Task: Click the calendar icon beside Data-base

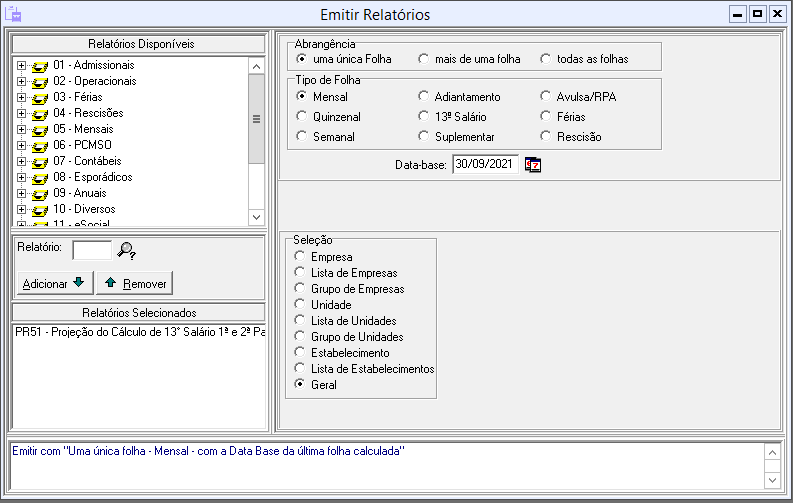Action: [533, 165]
